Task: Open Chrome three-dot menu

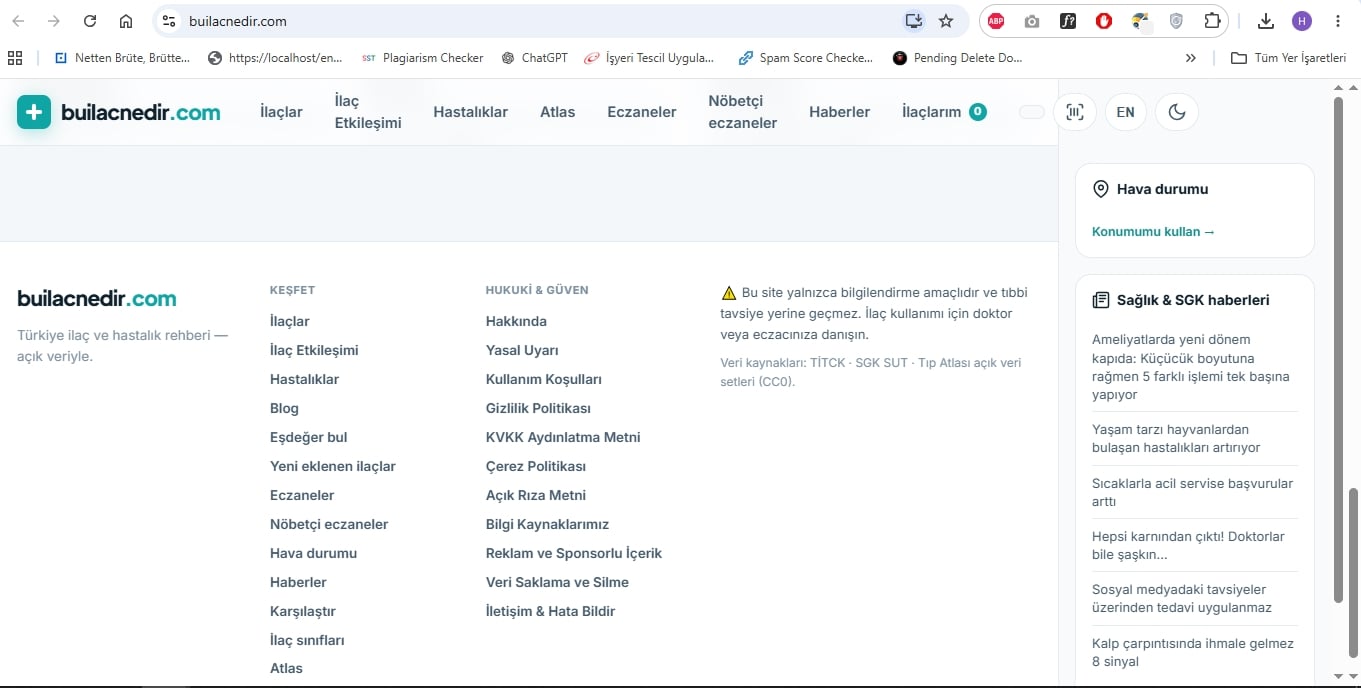Action: pos(1338,21)
